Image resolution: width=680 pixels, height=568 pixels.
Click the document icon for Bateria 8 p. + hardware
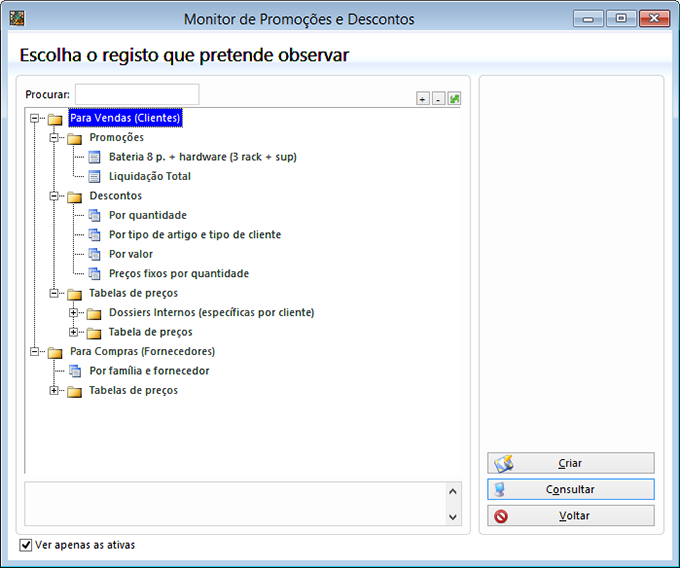click(94, 157)
